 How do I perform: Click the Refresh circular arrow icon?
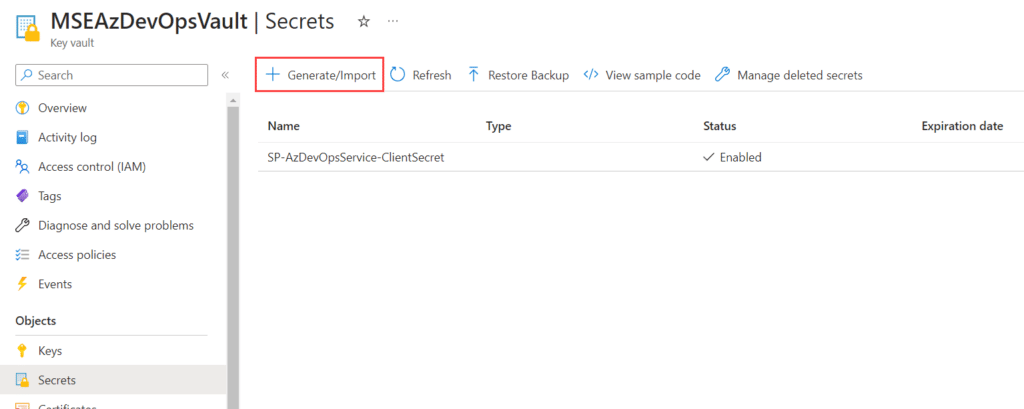[398, 74]
